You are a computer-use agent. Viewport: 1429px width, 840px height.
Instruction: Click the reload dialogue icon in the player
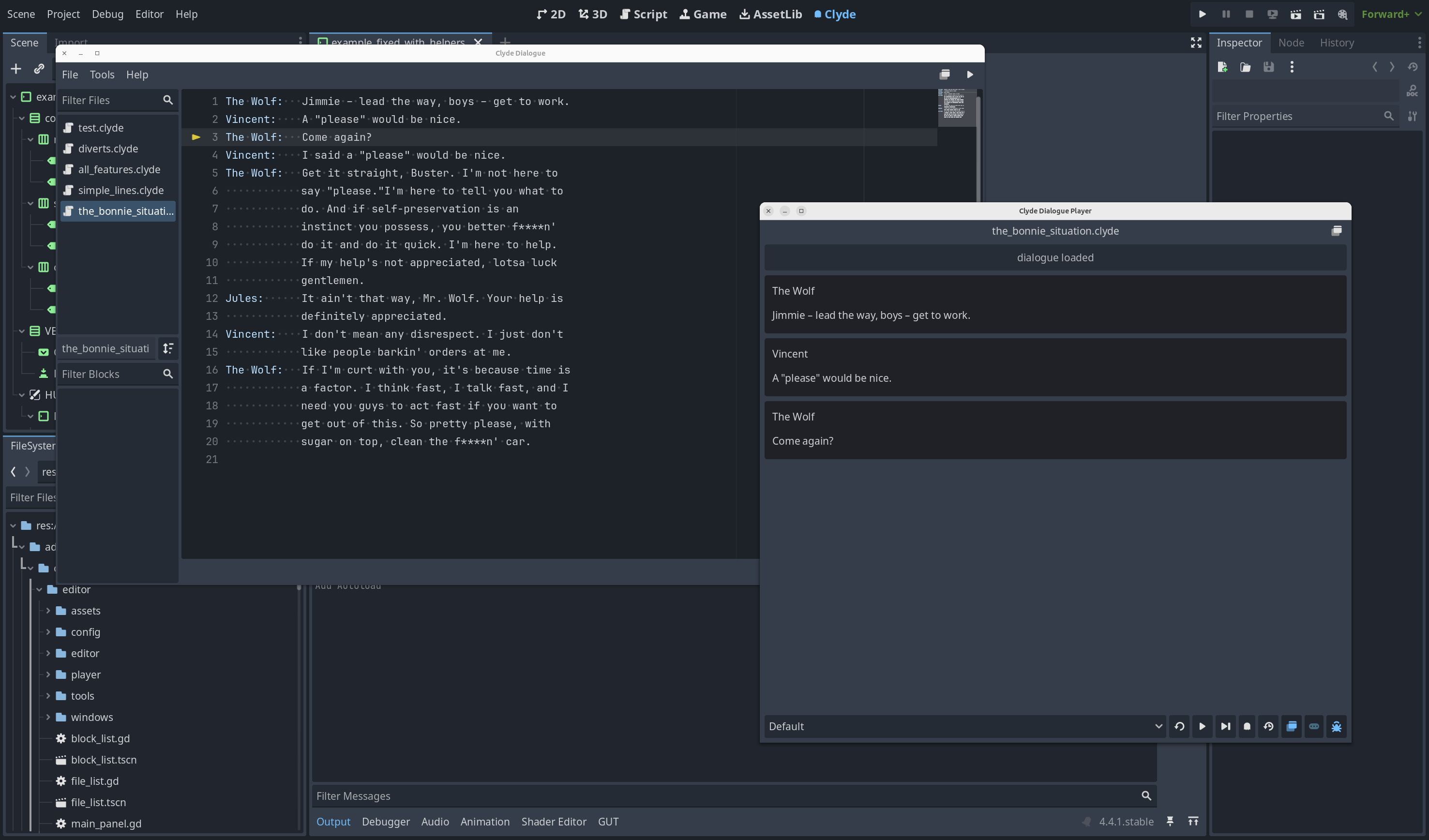coord(1179,726)
